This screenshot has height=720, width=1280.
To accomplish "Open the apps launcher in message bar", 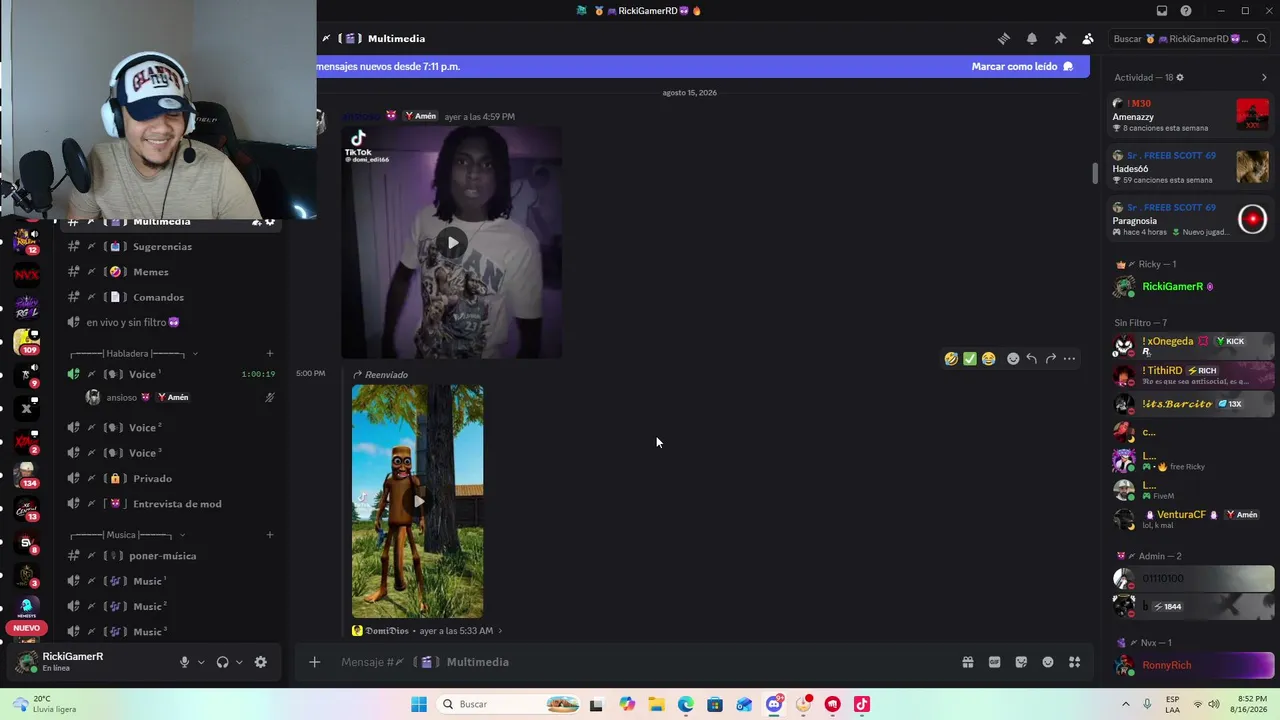I will (1074, 662).
